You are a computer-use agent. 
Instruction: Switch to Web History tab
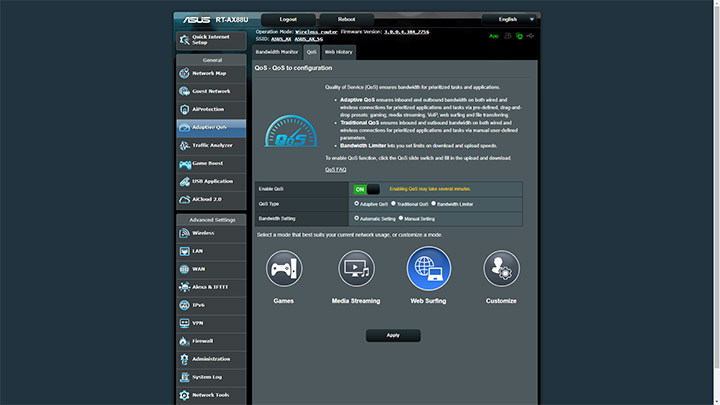339,52
